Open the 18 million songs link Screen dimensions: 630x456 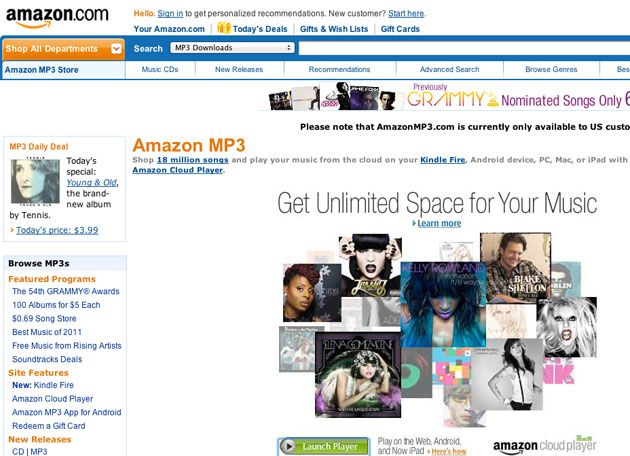[192, 160]
